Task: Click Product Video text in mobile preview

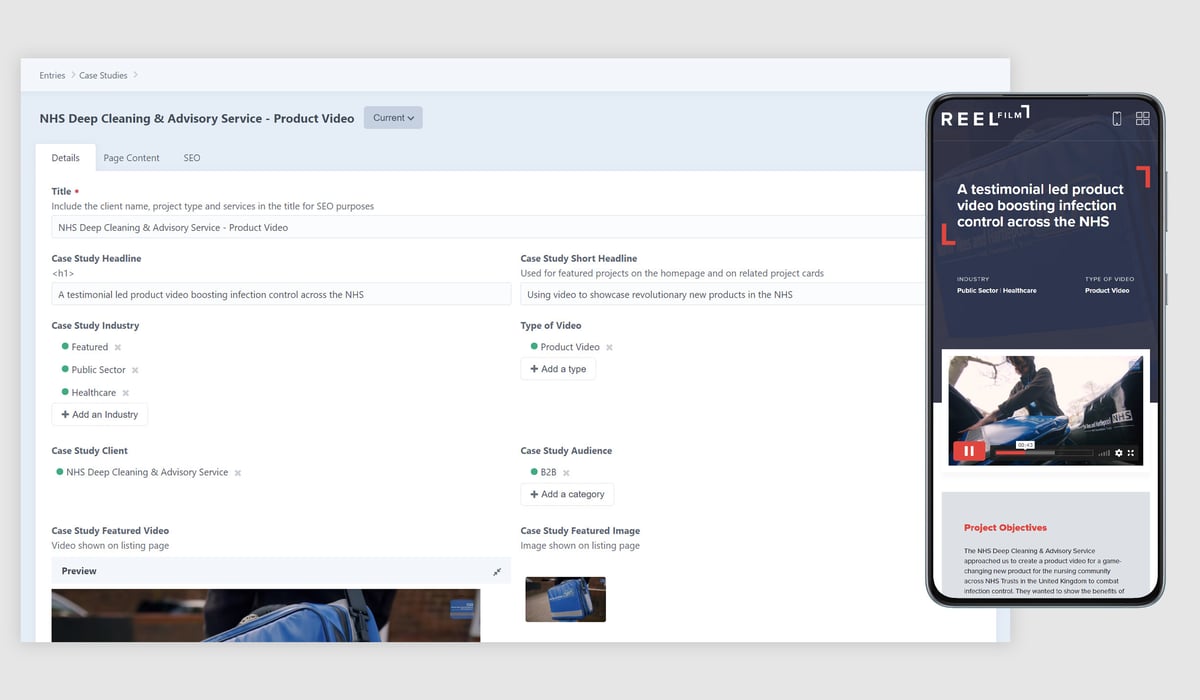Action: [x=1107, y=291]
